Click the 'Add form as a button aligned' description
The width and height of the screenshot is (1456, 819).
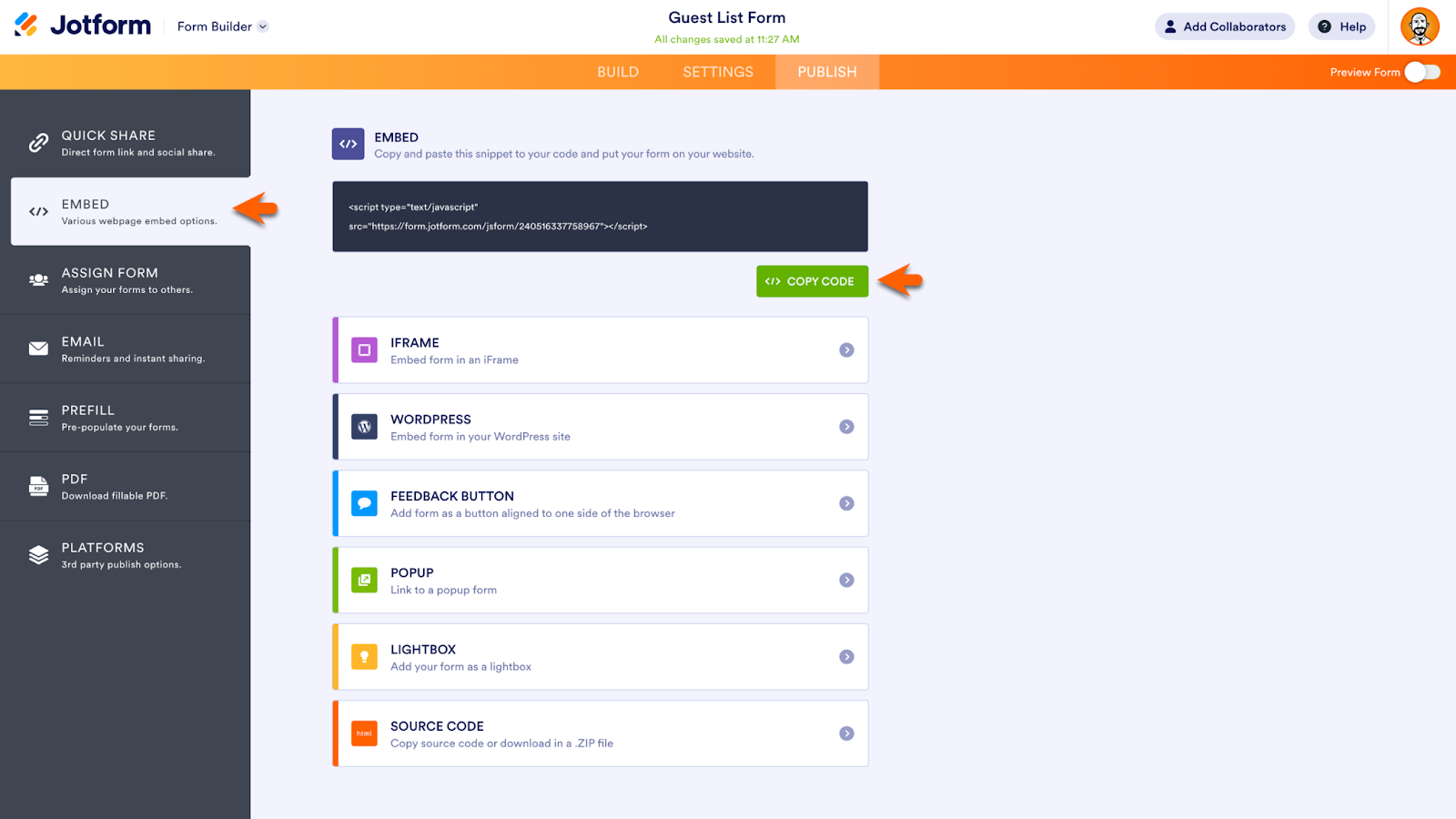coord(532,513)
